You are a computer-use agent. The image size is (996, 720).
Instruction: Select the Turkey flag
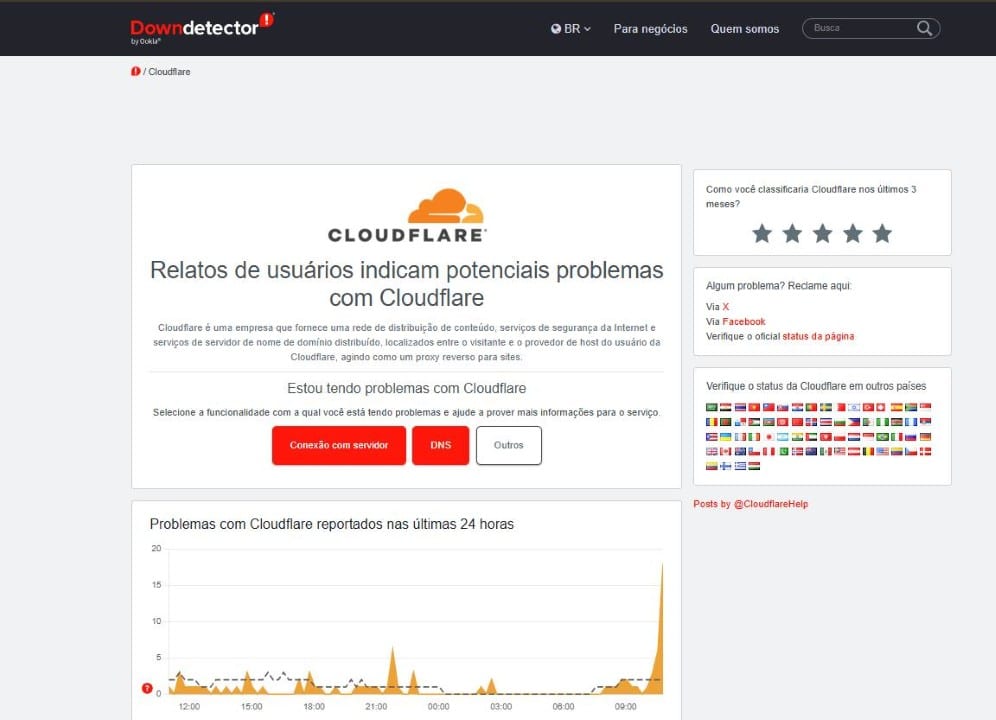point(868,407)
